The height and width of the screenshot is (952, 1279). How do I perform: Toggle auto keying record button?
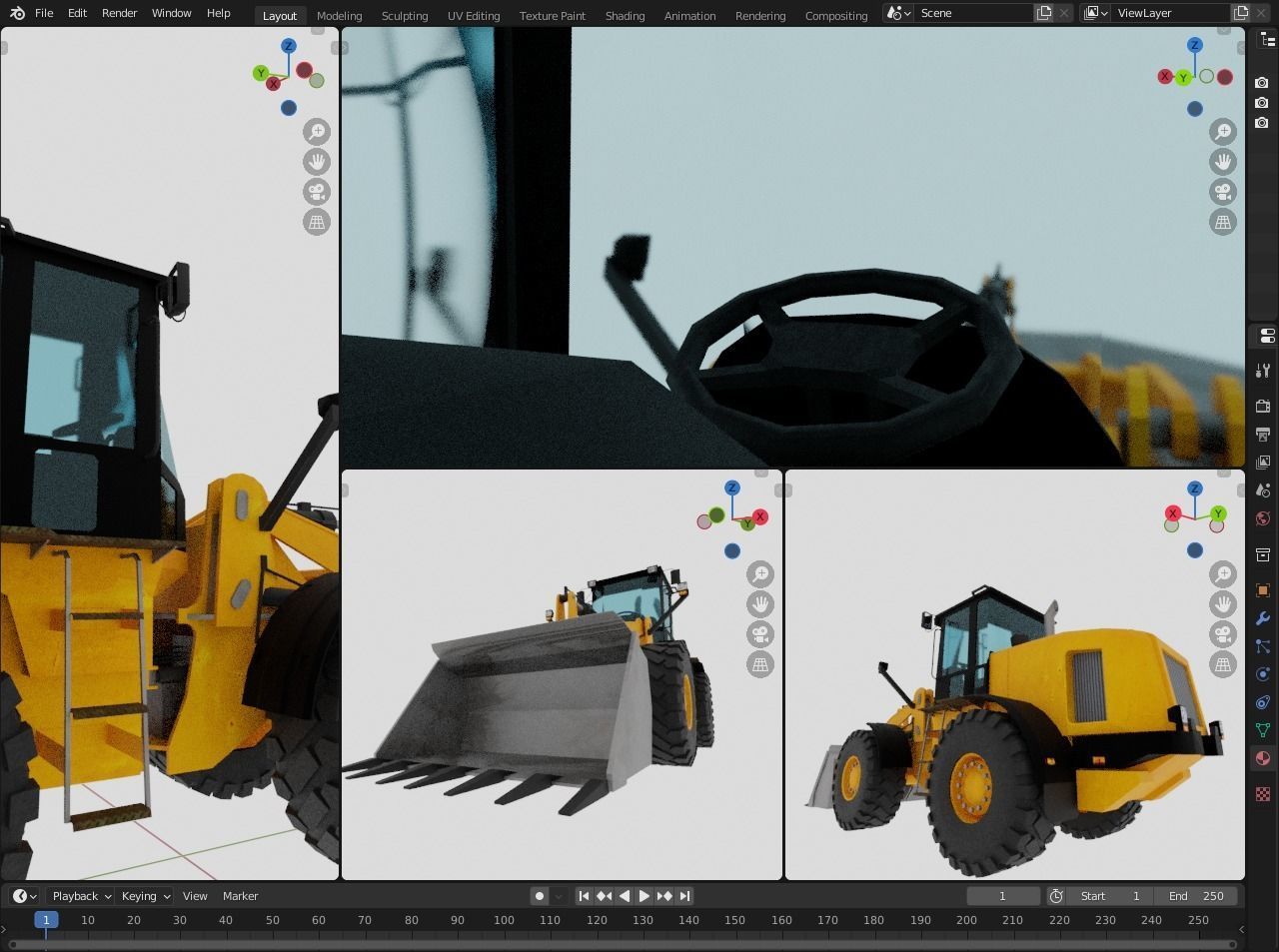(540, 896)
